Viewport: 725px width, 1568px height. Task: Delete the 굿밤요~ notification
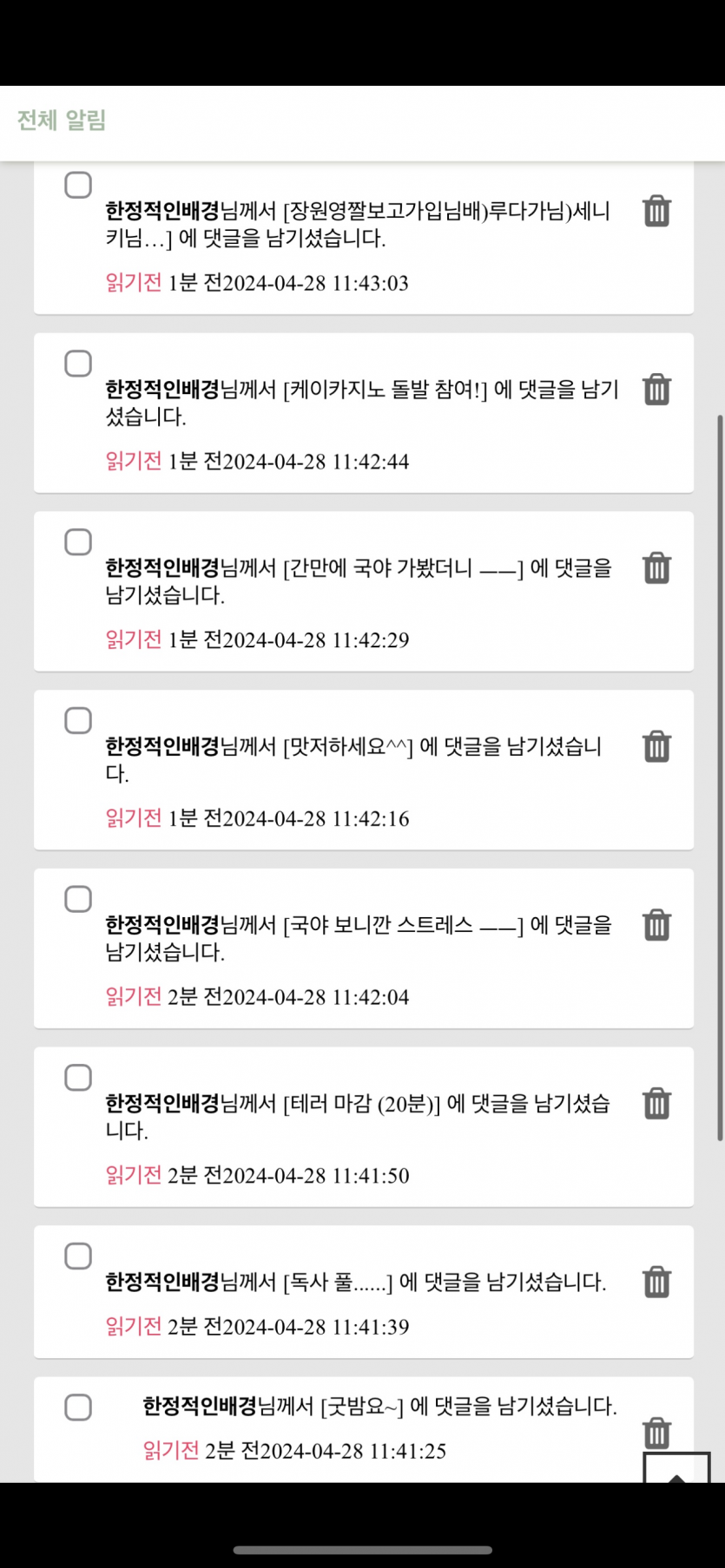(656, 1432)
